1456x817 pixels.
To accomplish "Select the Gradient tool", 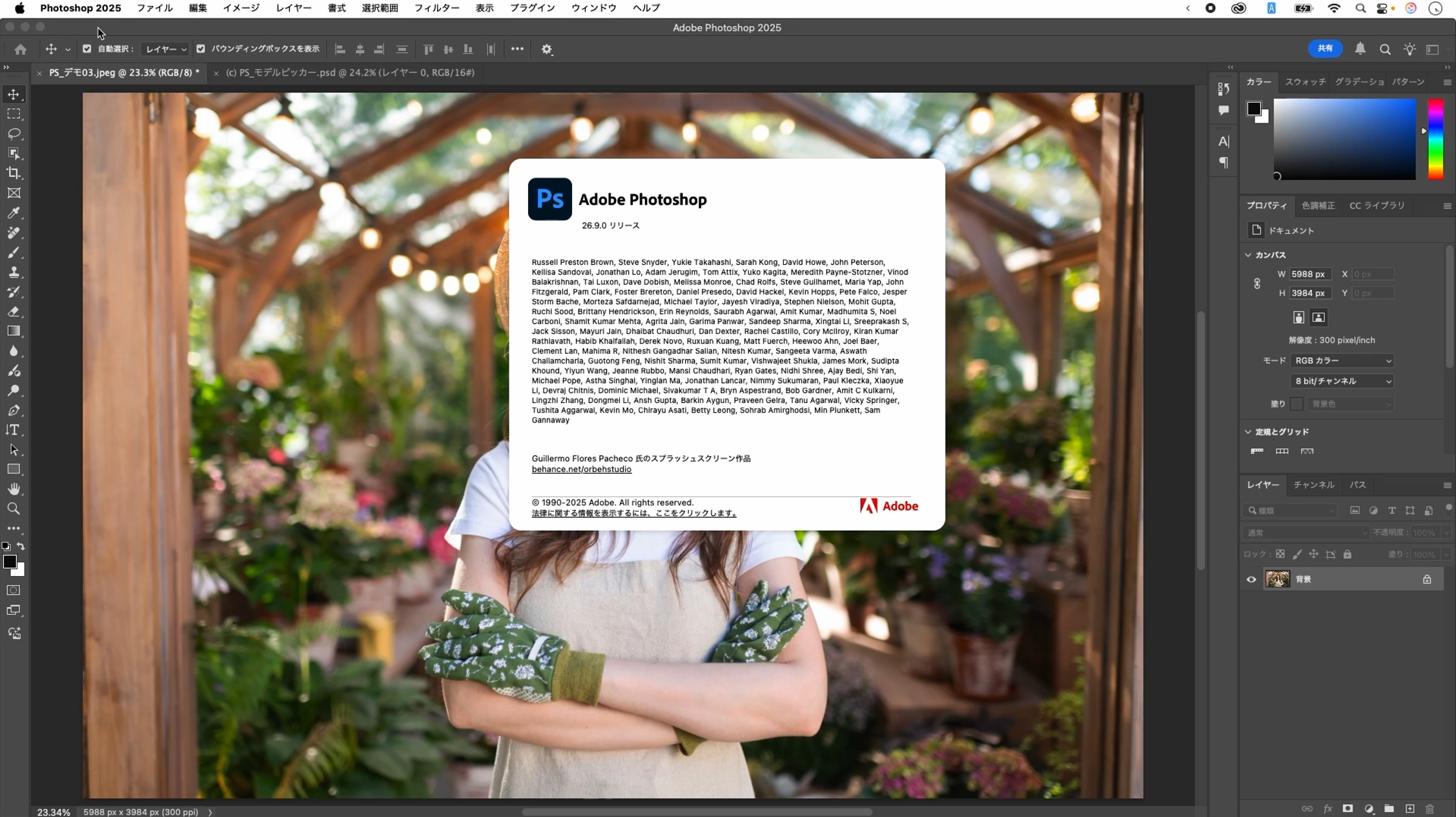I will pos(14,331).
